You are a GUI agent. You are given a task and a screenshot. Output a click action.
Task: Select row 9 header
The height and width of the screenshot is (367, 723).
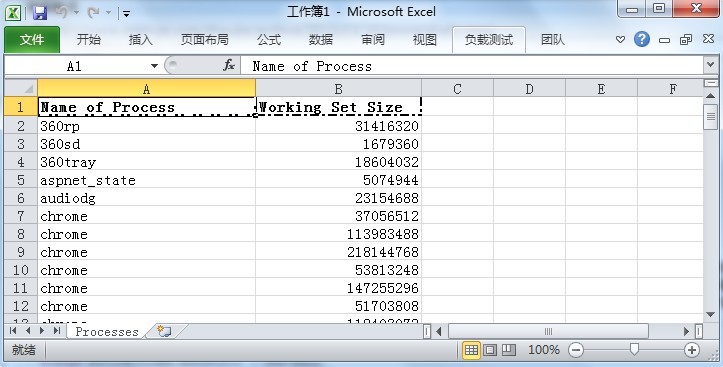tap(21, 252)
